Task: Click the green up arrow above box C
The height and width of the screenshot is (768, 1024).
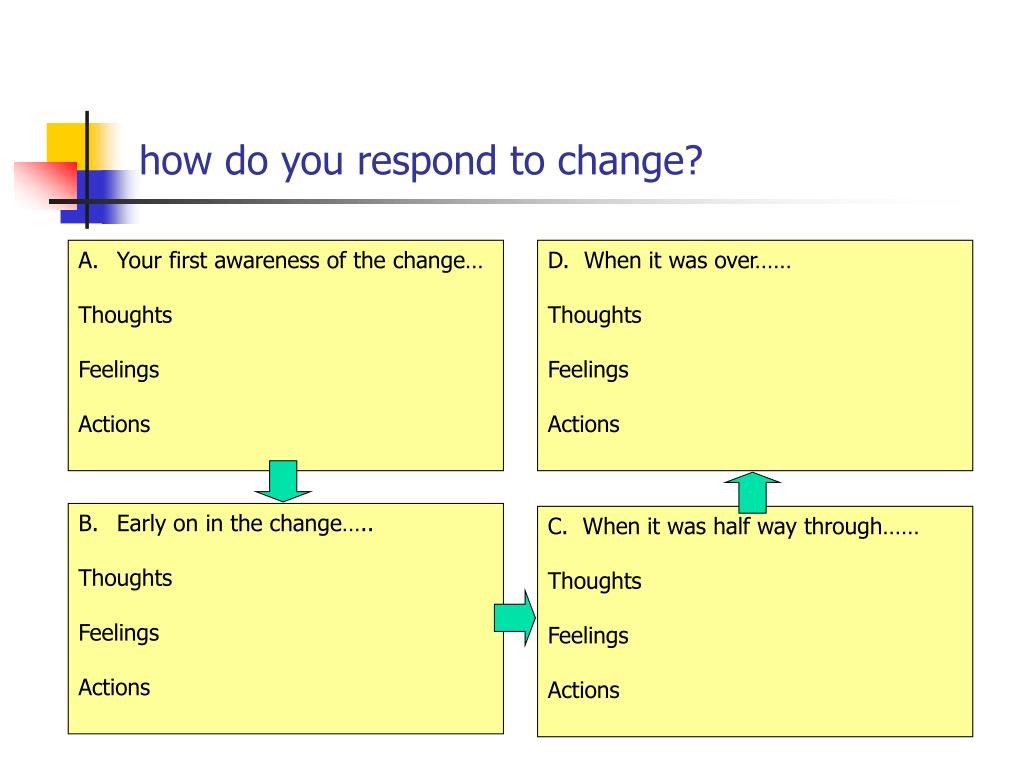Action: 752,492
